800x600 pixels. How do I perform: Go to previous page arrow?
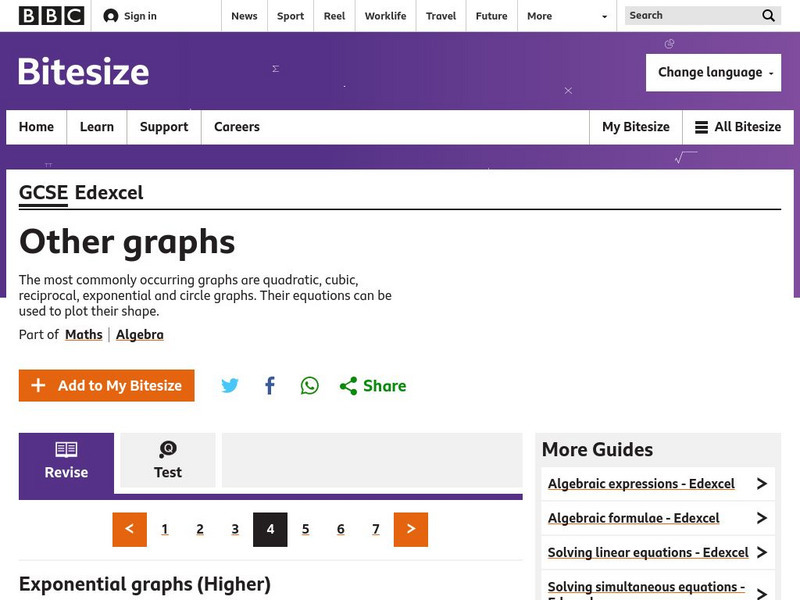point(130,529)
